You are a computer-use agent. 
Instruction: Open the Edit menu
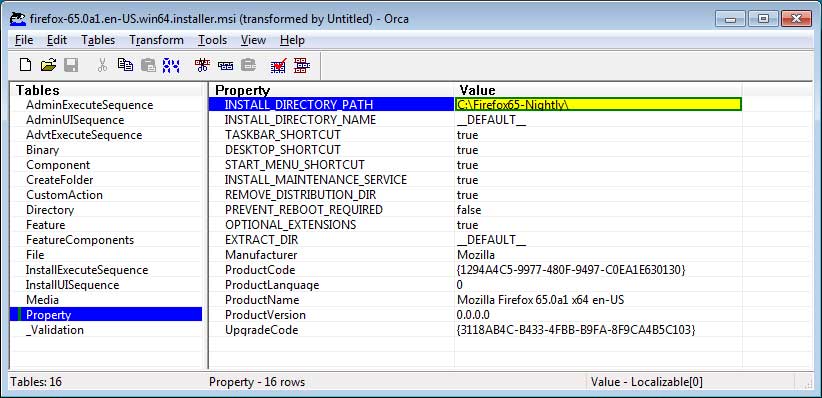(x=57, y=40)
